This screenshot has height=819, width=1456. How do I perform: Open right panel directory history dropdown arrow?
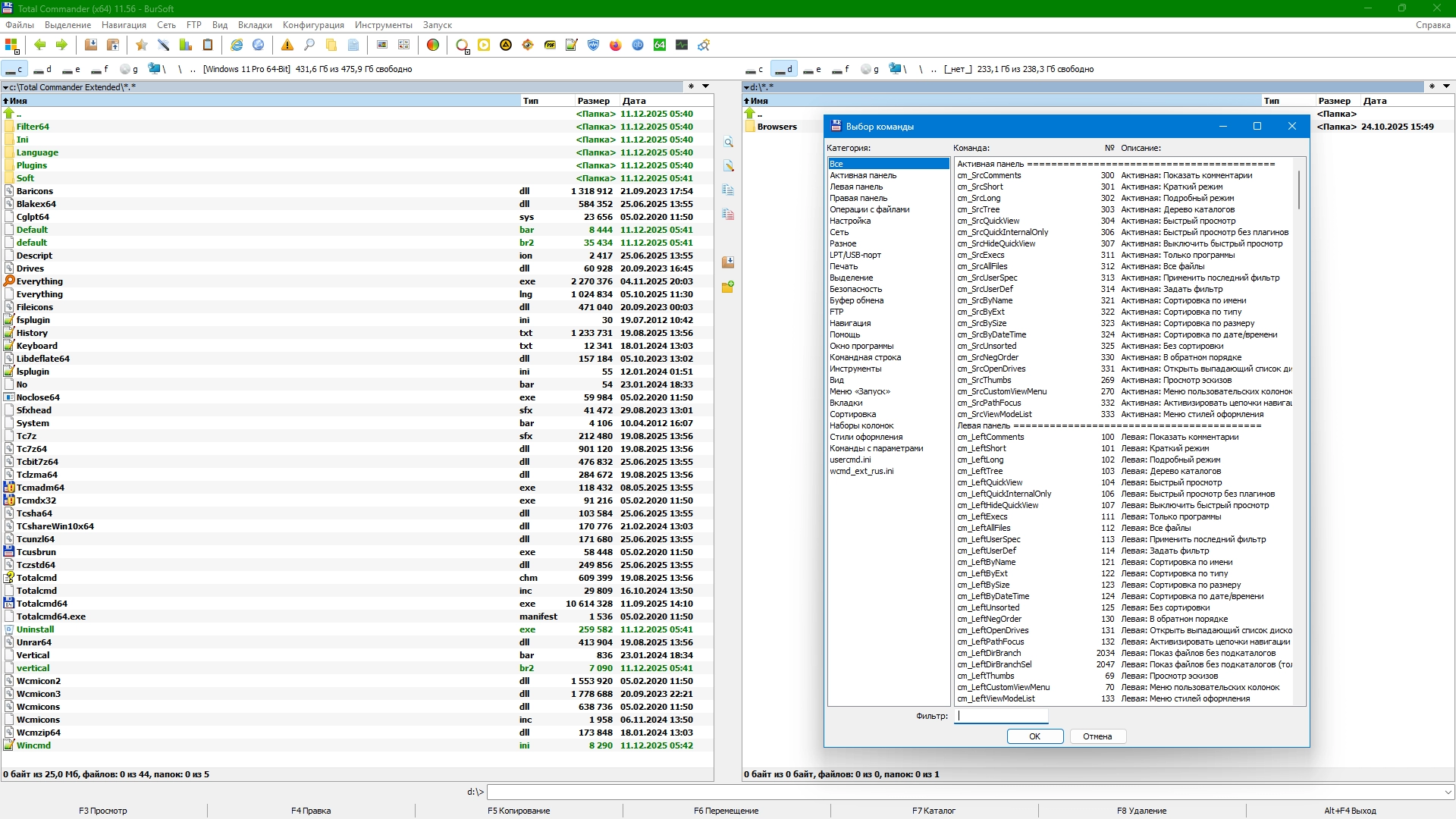[x=1446, y=86]
